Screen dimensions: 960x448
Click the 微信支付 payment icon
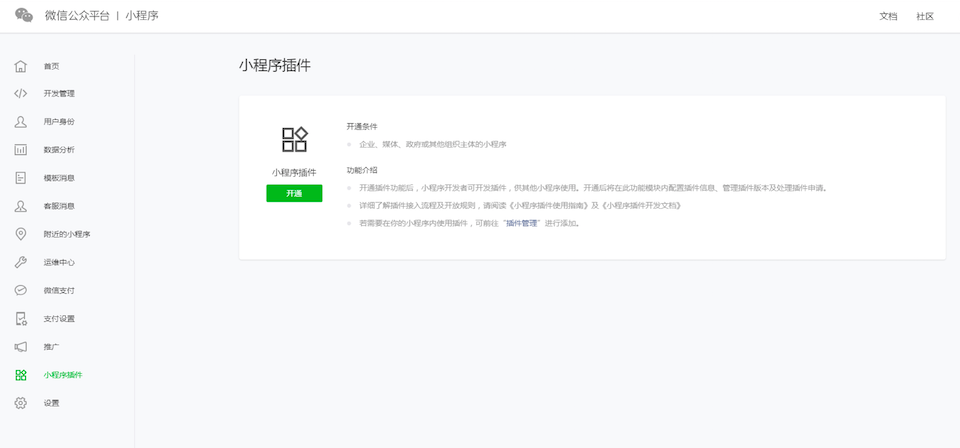click(20, 290)
